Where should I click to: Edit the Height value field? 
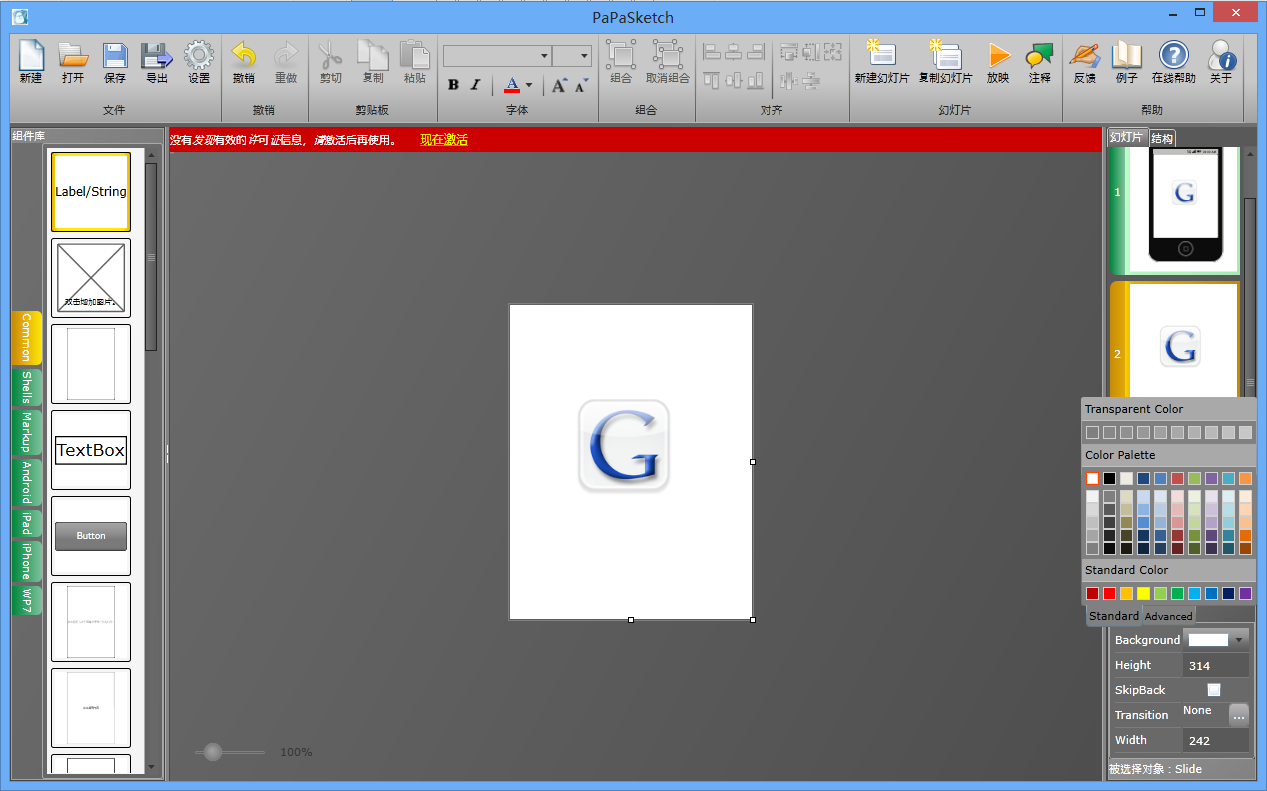(1216, 665)
